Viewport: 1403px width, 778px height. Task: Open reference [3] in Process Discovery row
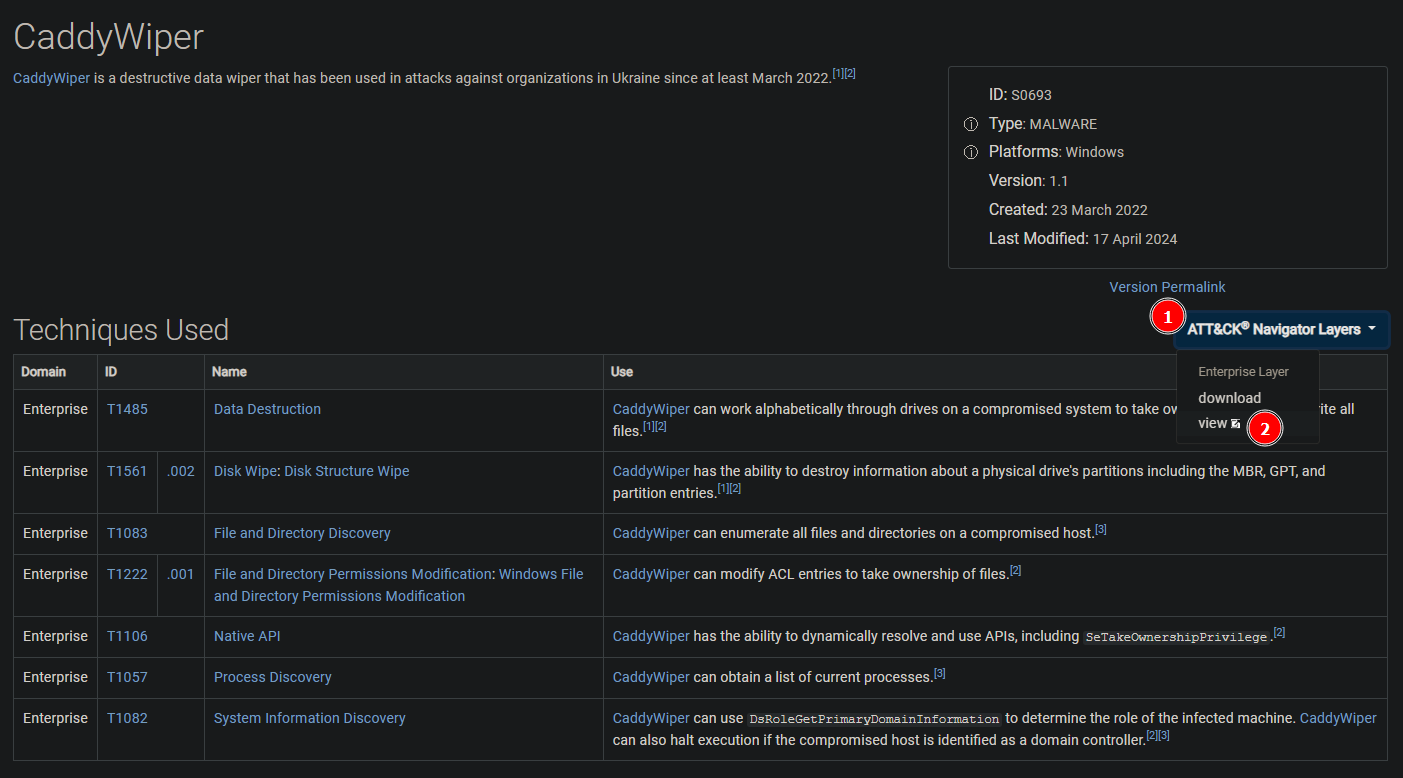tap(940, 673)
